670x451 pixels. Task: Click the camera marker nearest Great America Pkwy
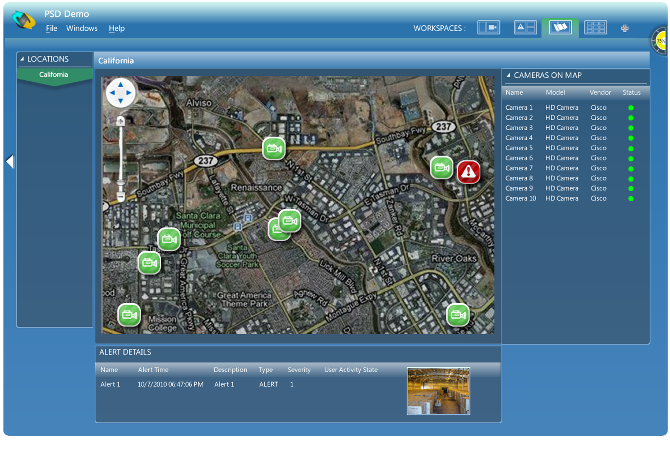[x=150, y=262]
